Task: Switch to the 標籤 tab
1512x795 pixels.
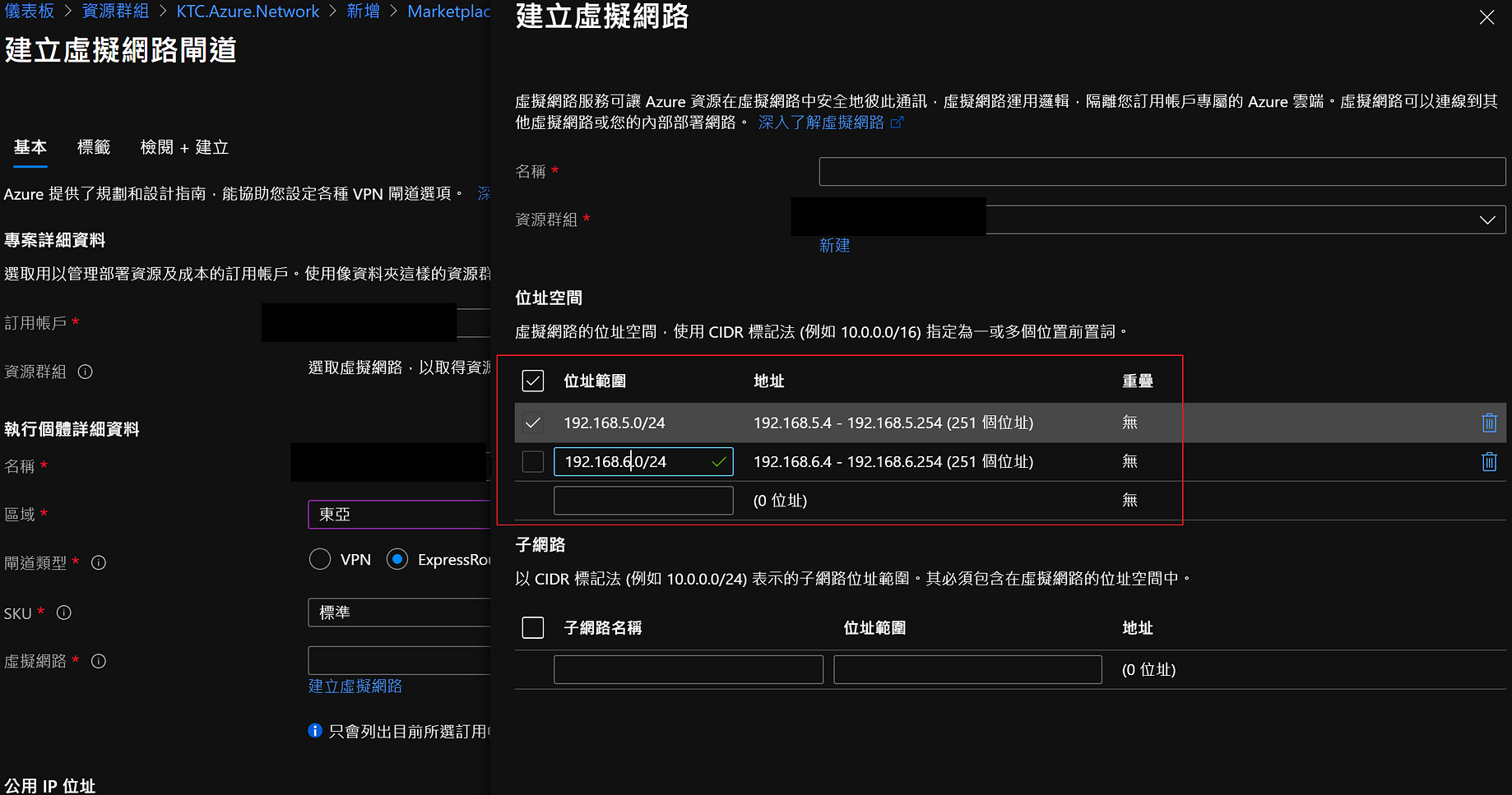Action: pyautogui.click(x=93, y=146)
